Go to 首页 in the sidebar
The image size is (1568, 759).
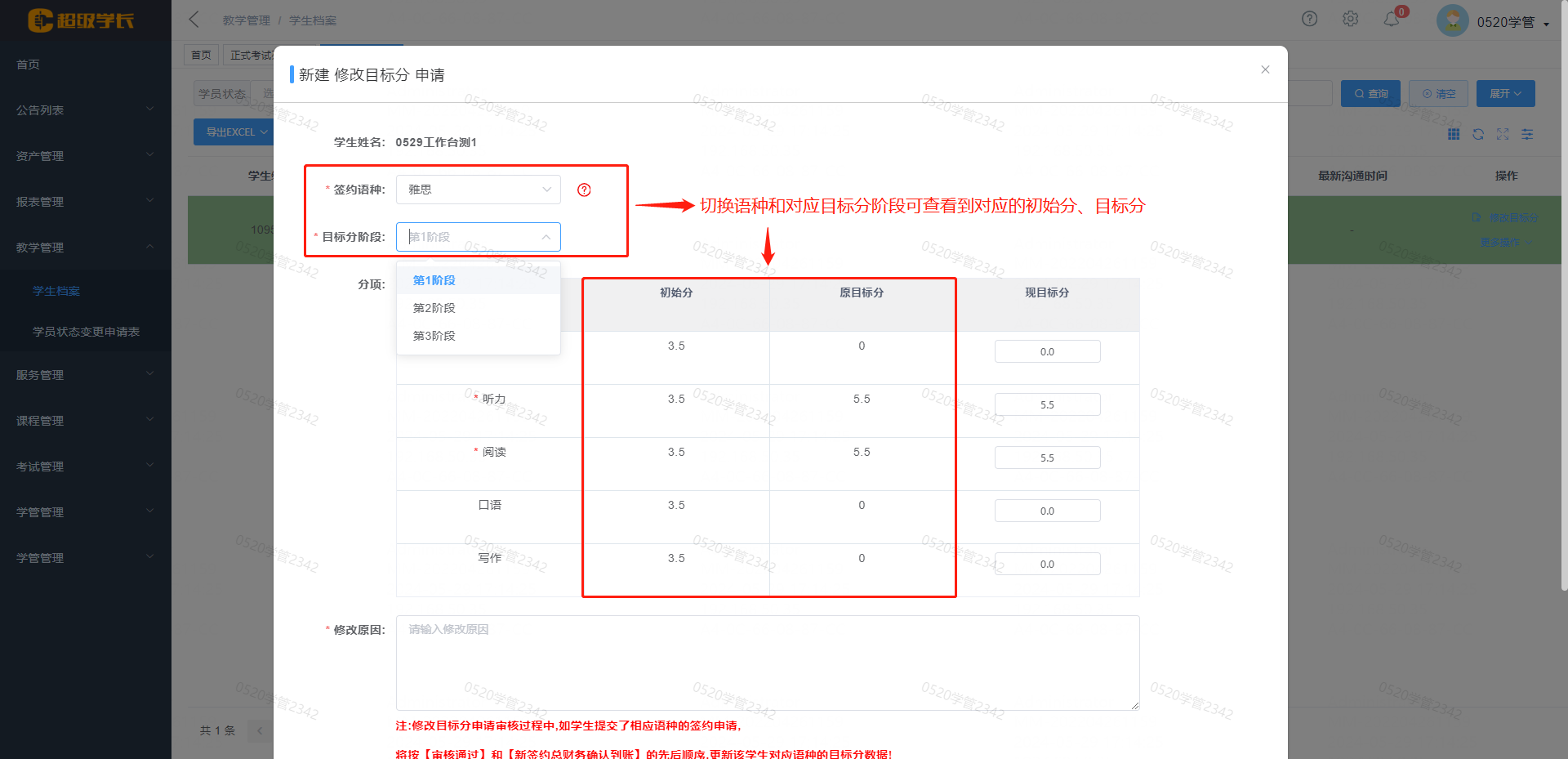29,65
